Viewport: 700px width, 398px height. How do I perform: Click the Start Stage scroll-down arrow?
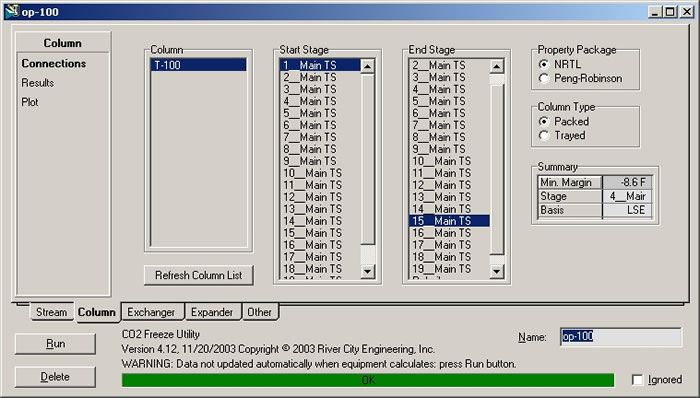coord(367,271)
